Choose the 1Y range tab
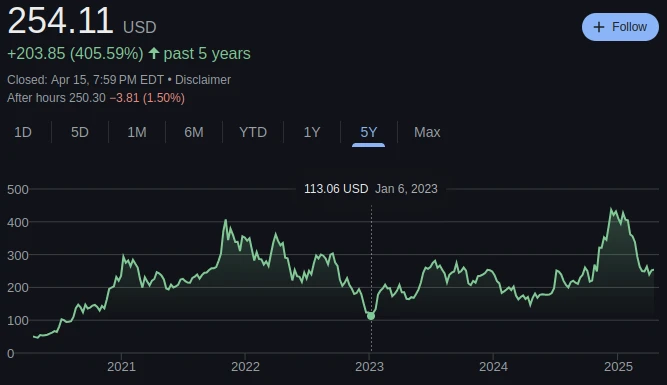This screenshot has width=667, height=385. [312, 132]
